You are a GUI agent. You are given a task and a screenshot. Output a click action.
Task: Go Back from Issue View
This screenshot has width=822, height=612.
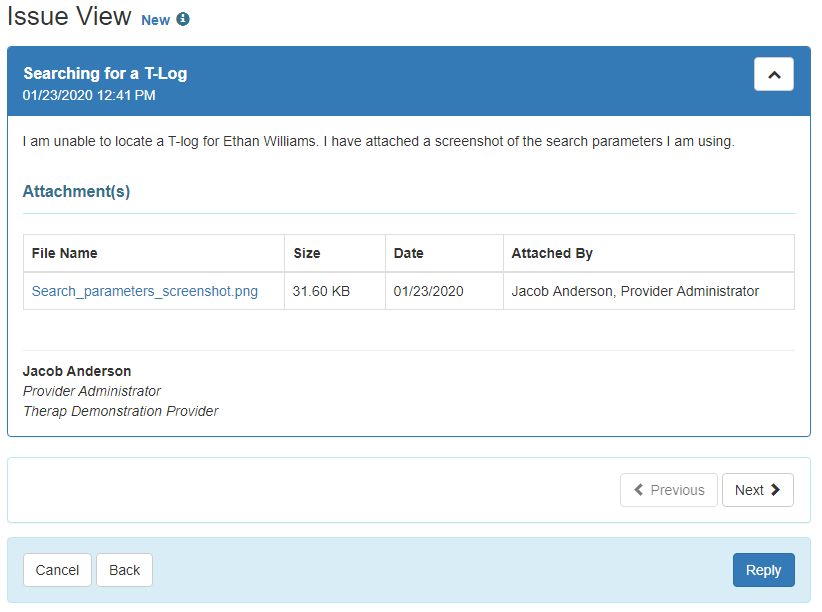coord(123,570)
